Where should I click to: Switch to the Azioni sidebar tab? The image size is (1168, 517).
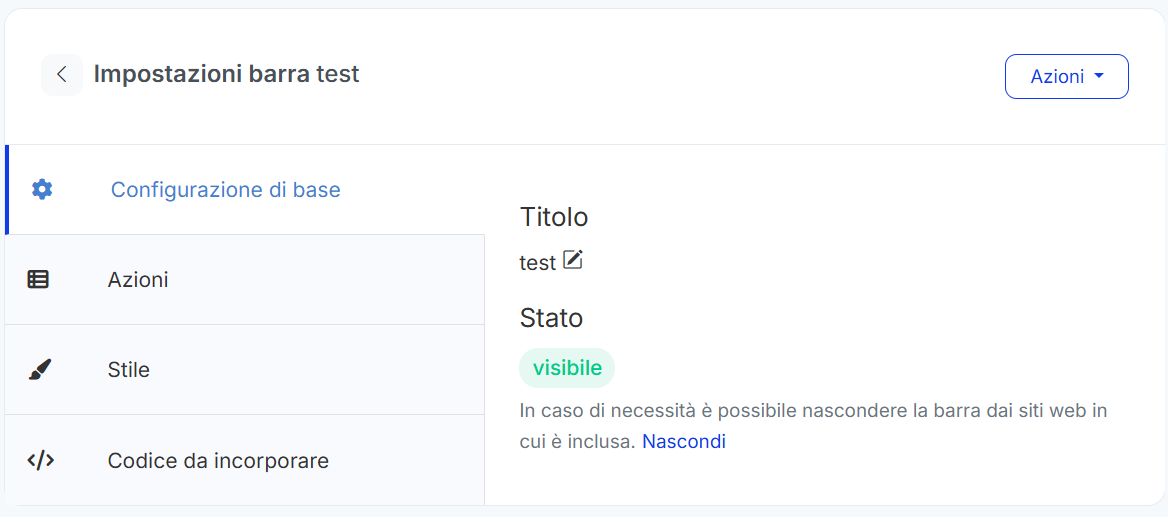tap(138, 280)
